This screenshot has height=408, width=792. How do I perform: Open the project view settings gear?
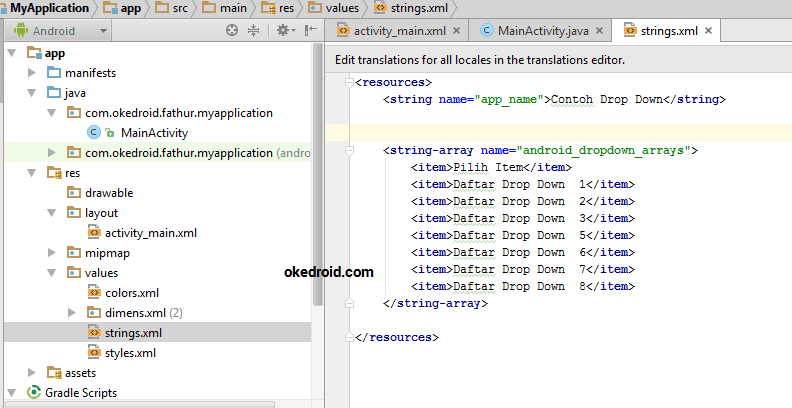coord(286,31)
